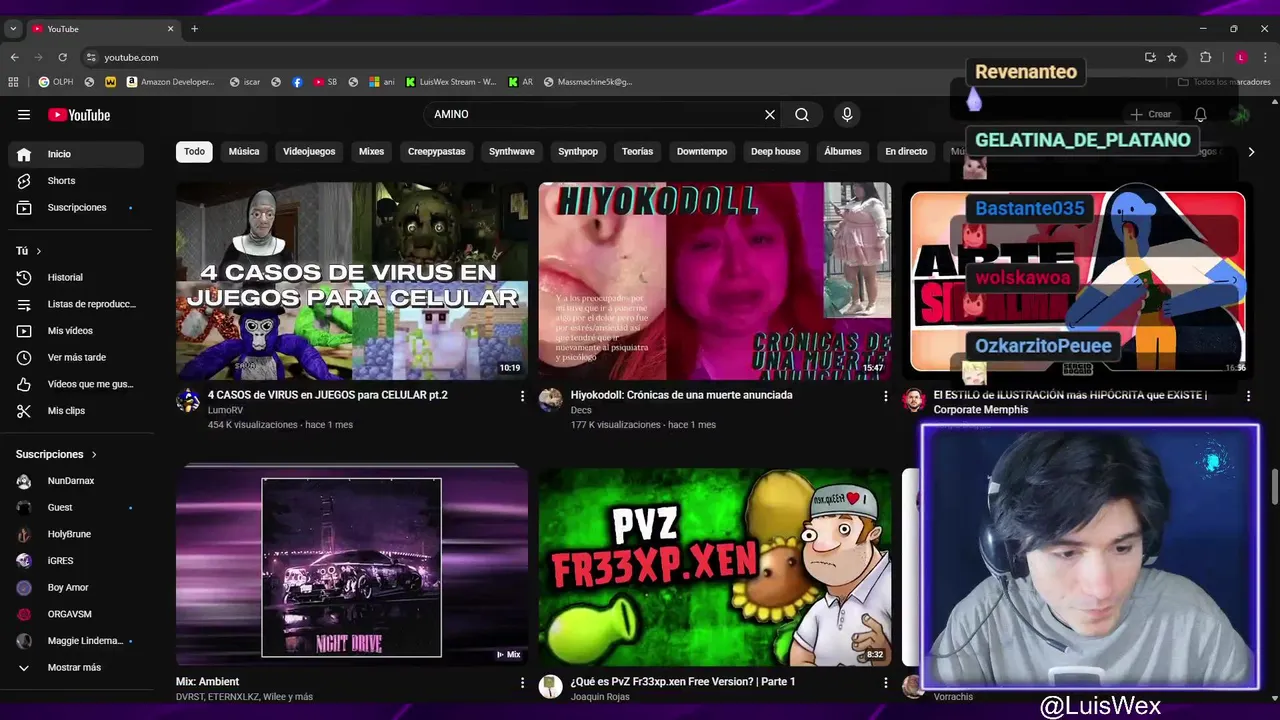The image size is (1280, 720).
Task: Select the Deep house filter chip
Action: click(776, 152)
